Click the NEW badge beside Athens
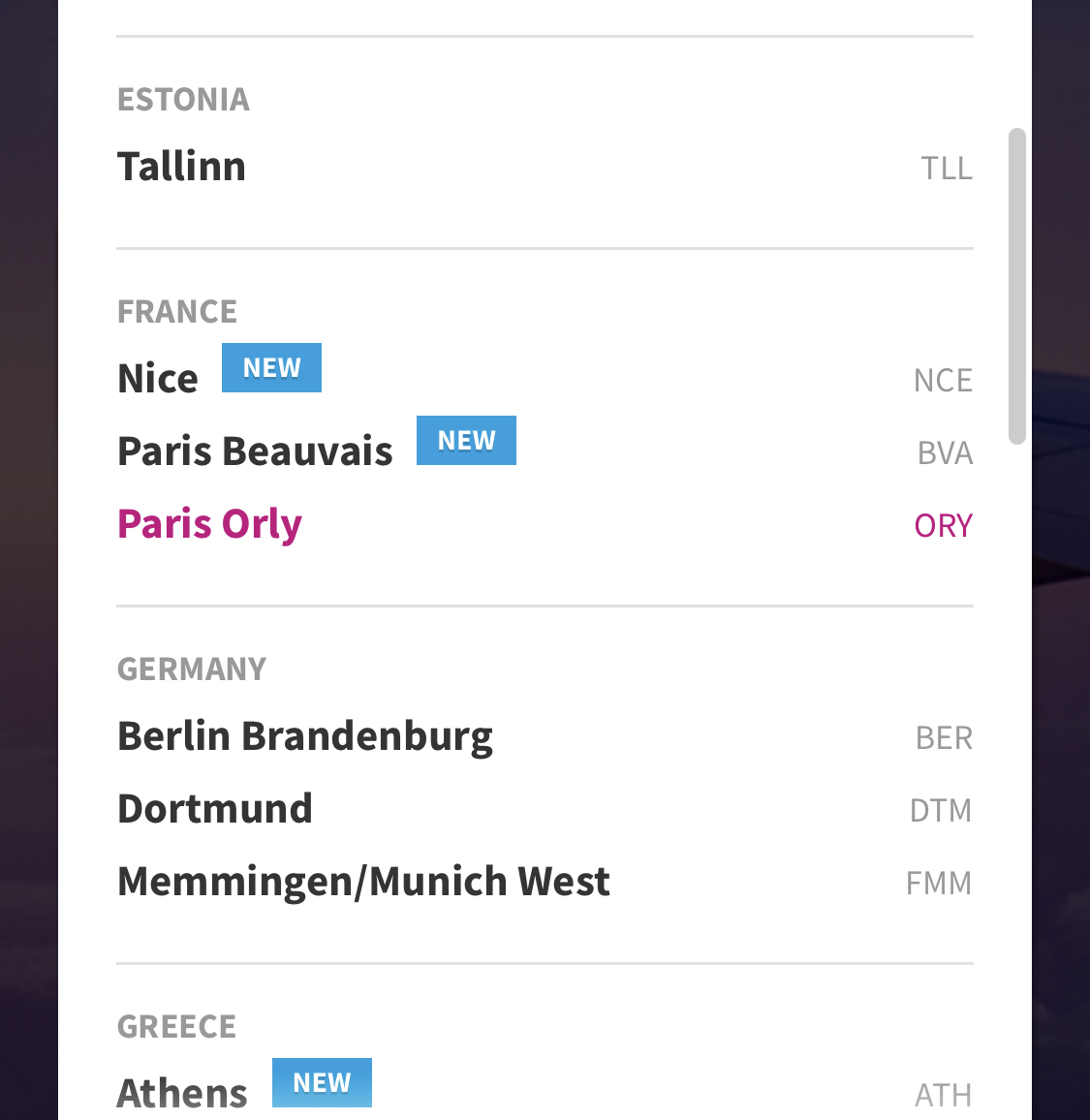Viewport: 1090px width, 1120px height. tap(322, 1082)
